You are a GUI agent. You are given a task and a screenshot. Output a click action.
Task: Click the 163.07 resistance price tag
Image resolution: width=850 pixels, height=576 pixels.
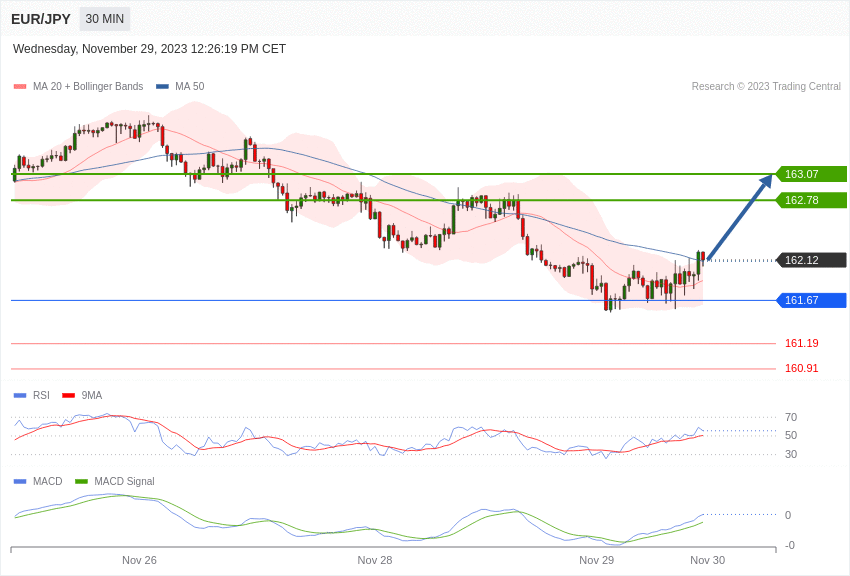click(x=812, y=174)
